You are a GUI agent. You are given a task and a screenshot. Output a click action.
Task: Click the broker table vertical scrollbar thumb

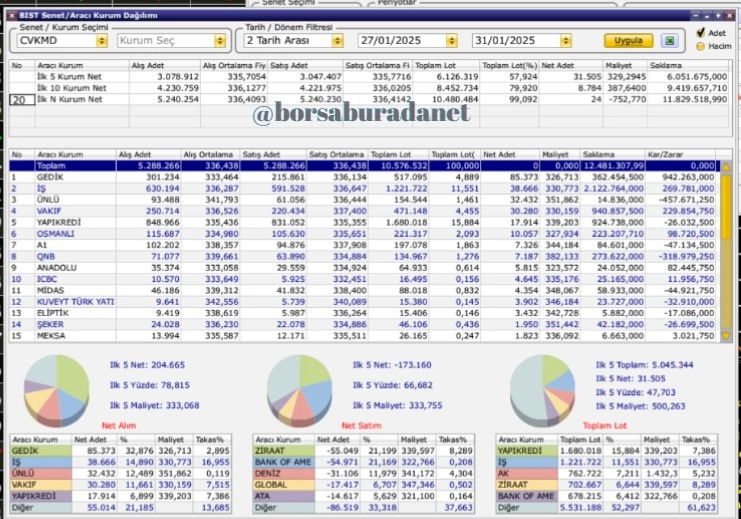[x=726, y=207]
